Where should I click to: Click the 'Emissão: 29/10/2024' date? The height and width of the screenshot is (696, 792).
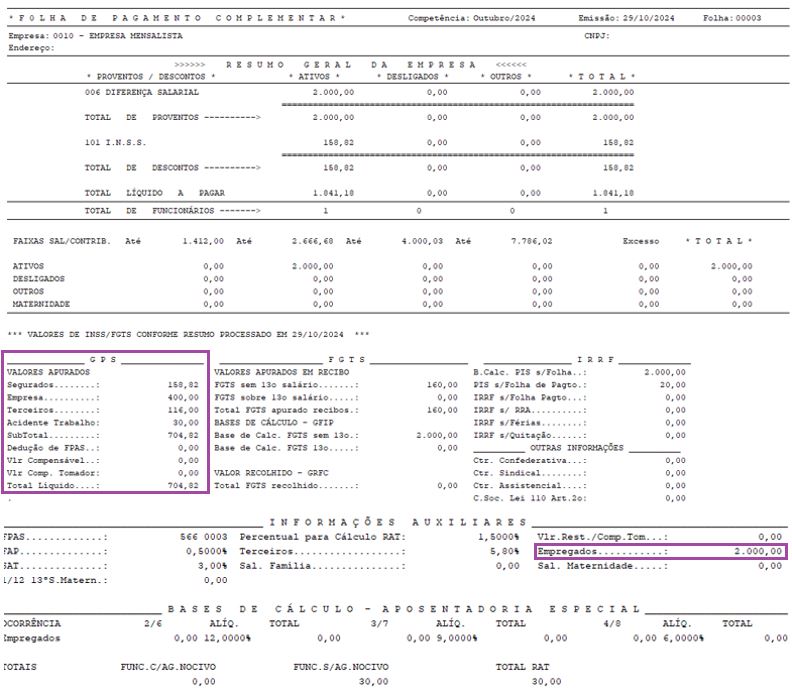coord(626,18)
